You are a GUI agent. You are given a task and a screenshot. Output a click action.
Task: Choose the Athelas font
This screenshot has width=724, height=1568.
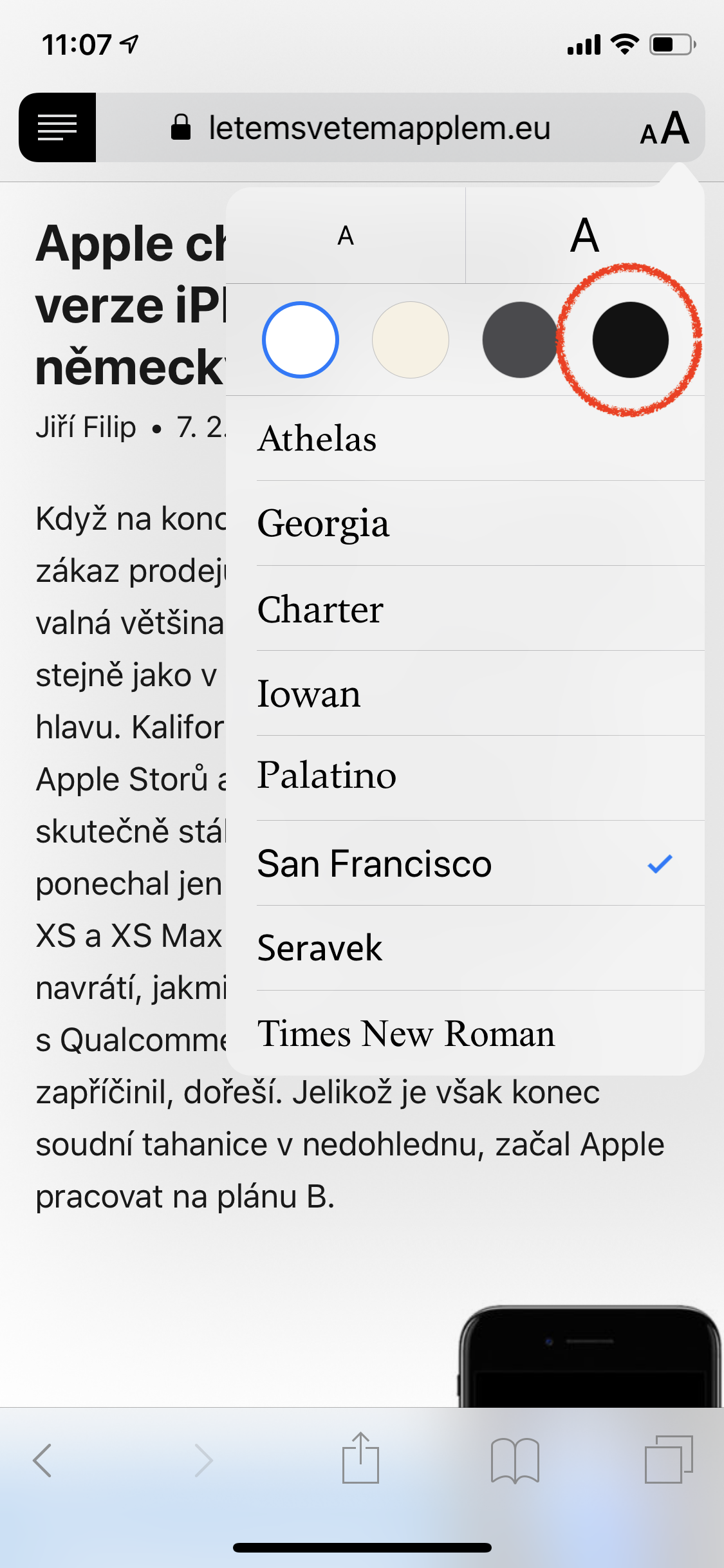click(317, 439)
